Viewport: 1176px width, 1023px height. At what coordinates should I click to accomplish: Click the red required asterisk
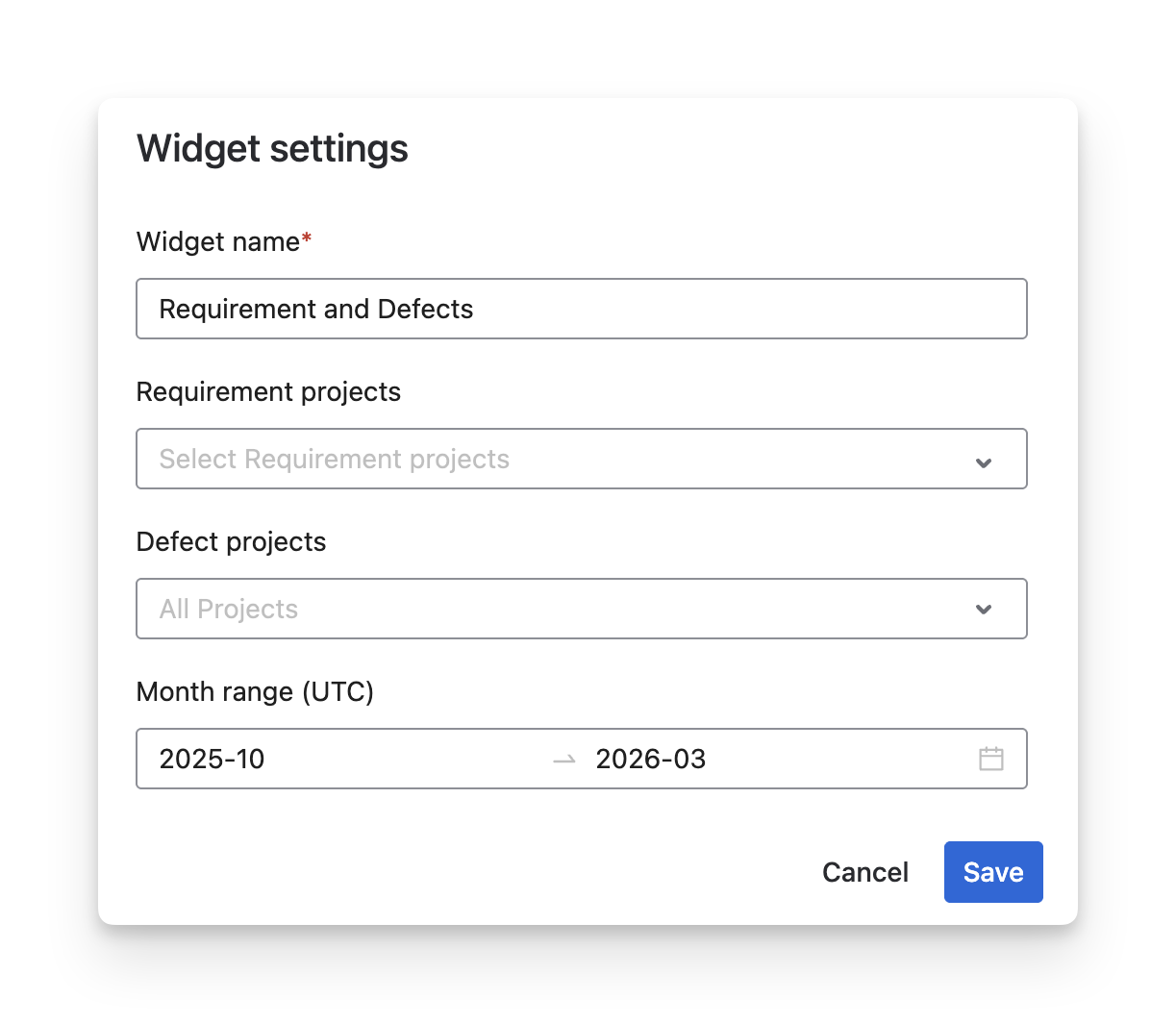point(307,240)
